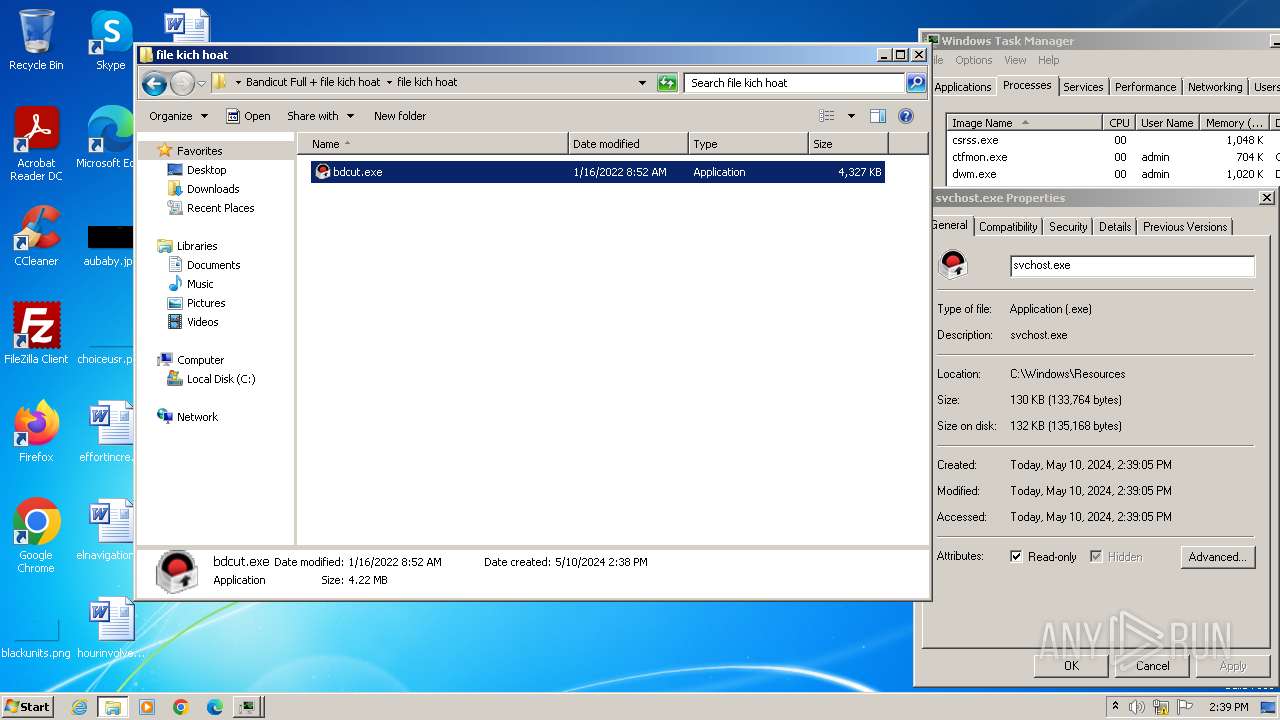
Task: Click the Edge taskbar icon
Action: pyautogui.click(x=214, y=707)
